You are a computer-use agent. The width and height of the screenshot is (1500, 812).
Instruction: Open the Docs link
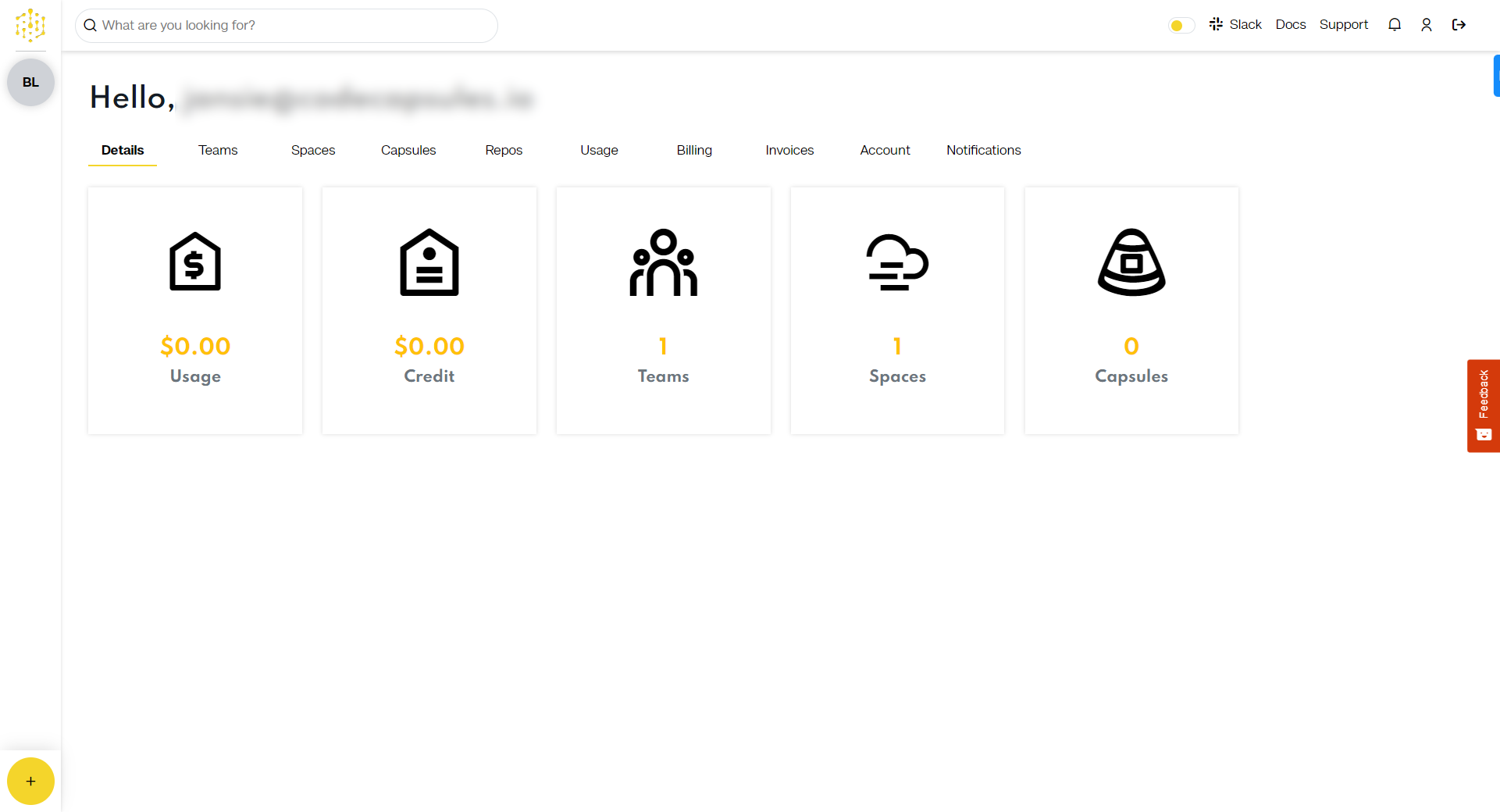1290,24
